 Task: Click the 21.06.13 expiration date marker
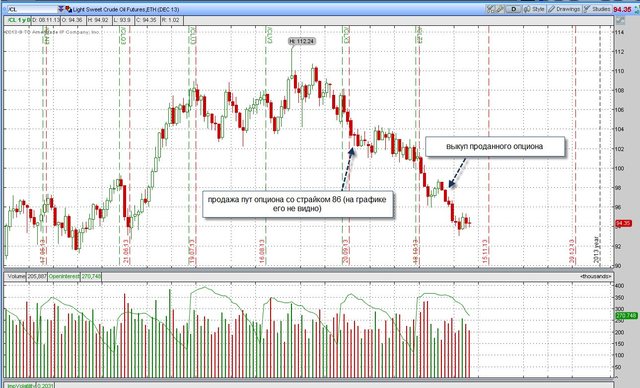tap(126, 252)
